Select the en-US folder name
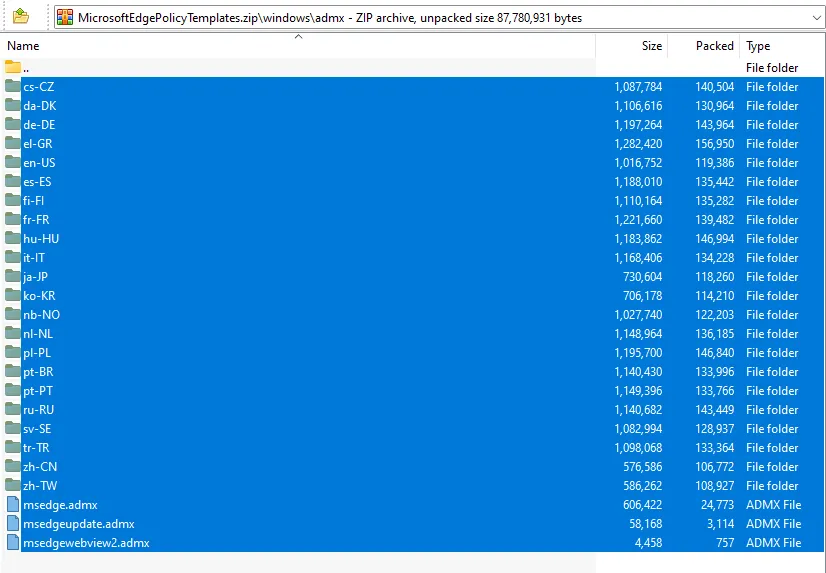The height and width of the screenshot is (573, 826). pos(40,163)
